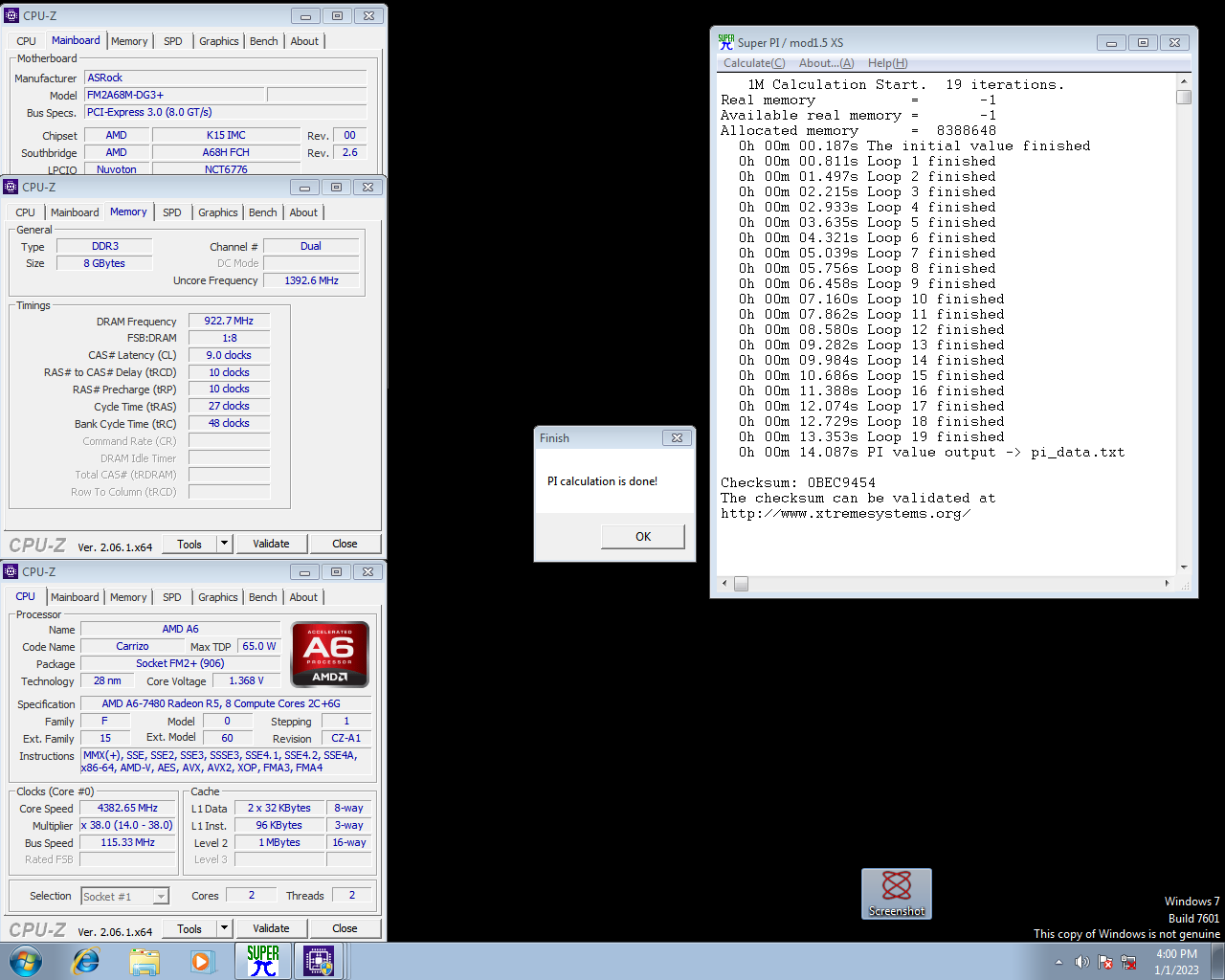This screenshot has height=980, width=1225.
Task: Click the Core Speed value 4382.65 MHz
Action: pyautogui.click(x=127, y=808)
